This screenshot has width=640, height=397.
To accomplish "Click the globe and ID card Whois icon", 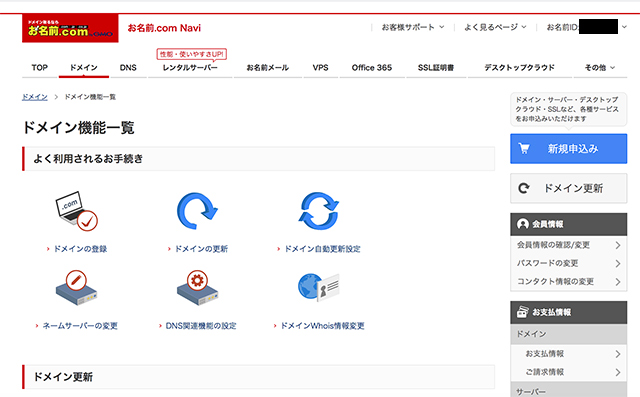I will click(x=319, y=287).
